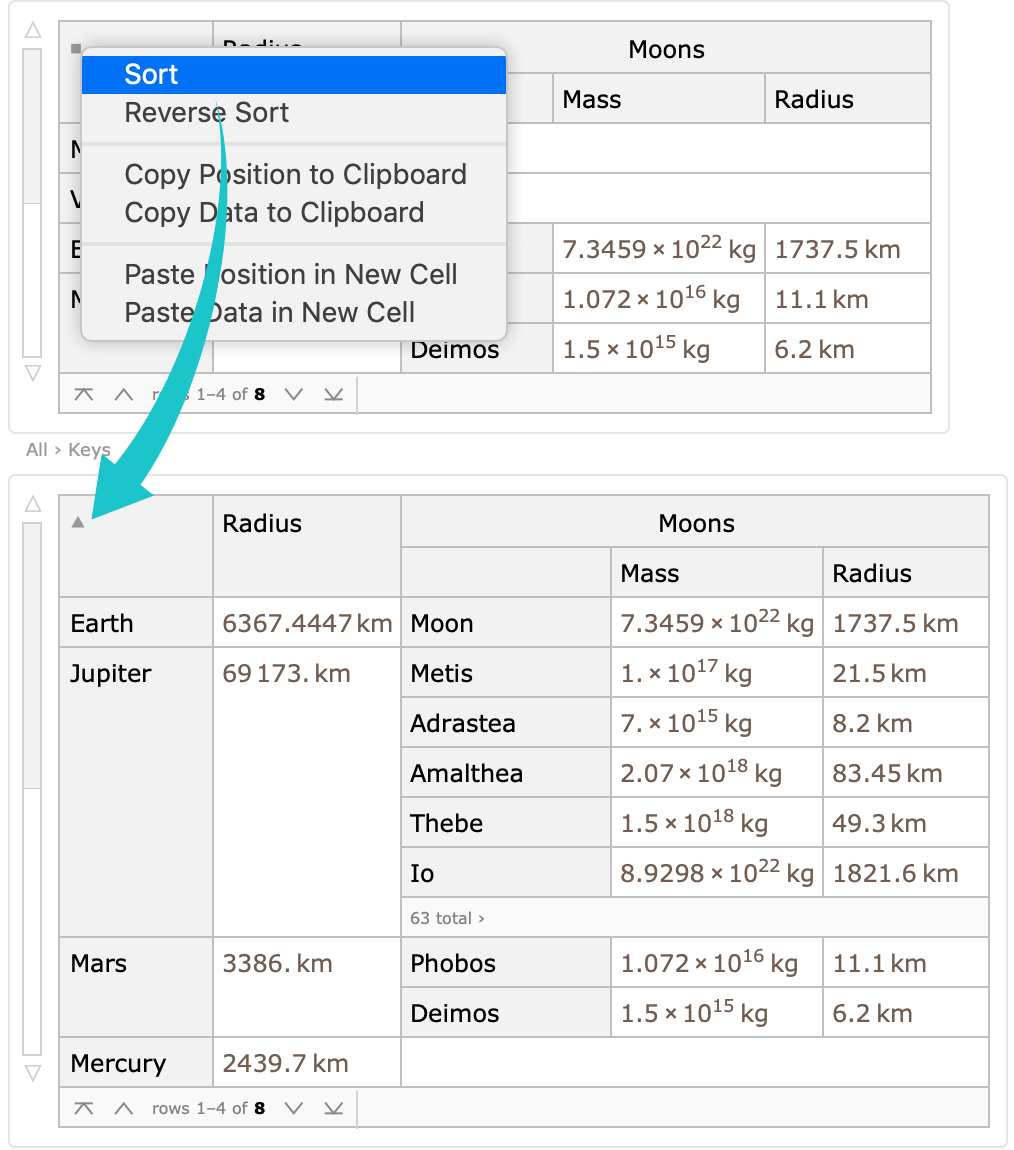The height and width of the screenshot is (1150, 1014).
Task: Click the Io moon key
Action: (x=506, y=873)
